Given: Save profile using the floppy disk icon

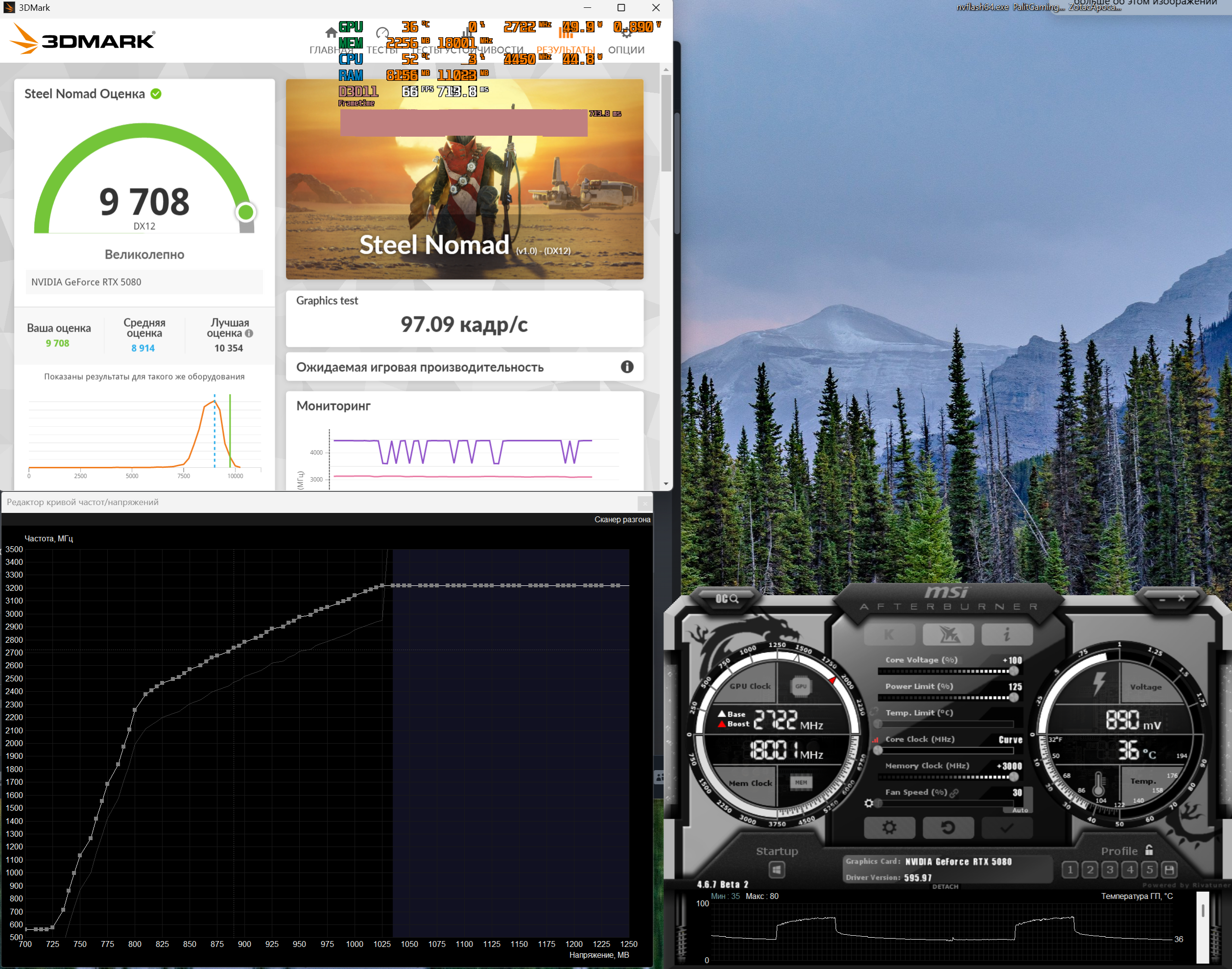Looking at the screenshot, I should click(1169, 870).
